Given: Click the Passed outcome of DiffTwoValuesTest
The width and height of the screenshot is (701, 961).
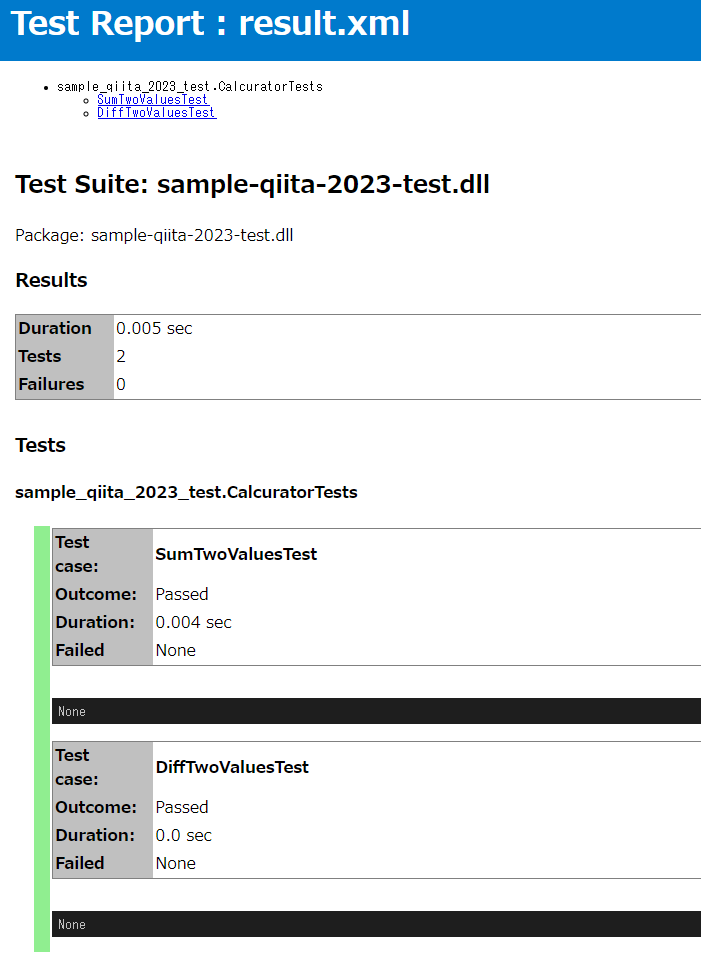Looking at the screenshot, I should (x=182, y=808).
